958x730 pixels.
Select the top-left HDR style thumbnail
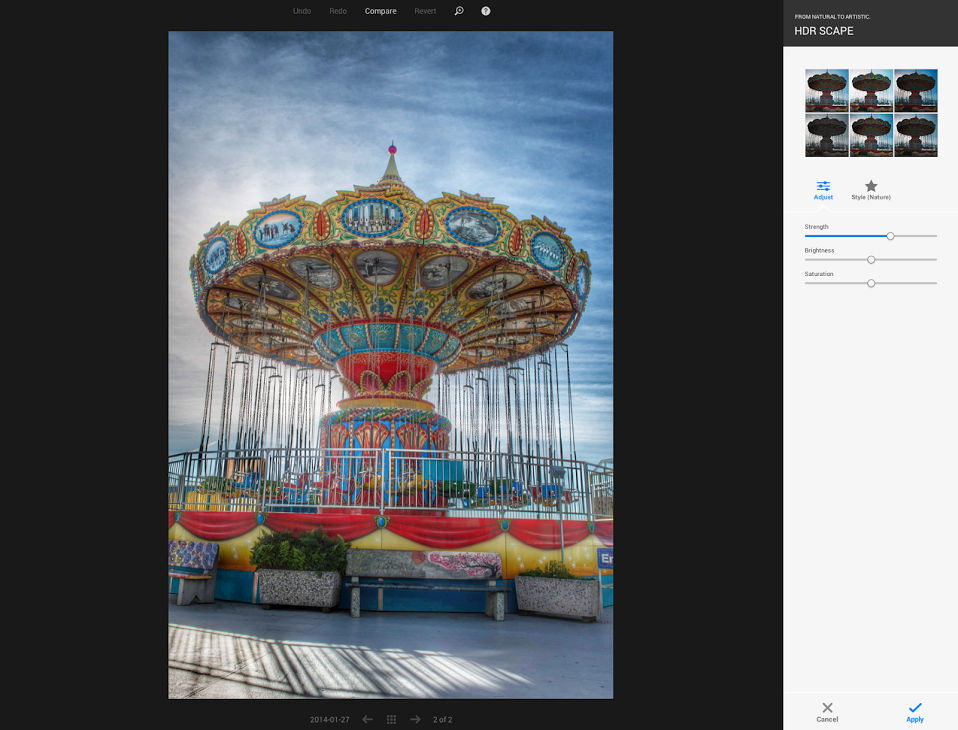[826, 89]
